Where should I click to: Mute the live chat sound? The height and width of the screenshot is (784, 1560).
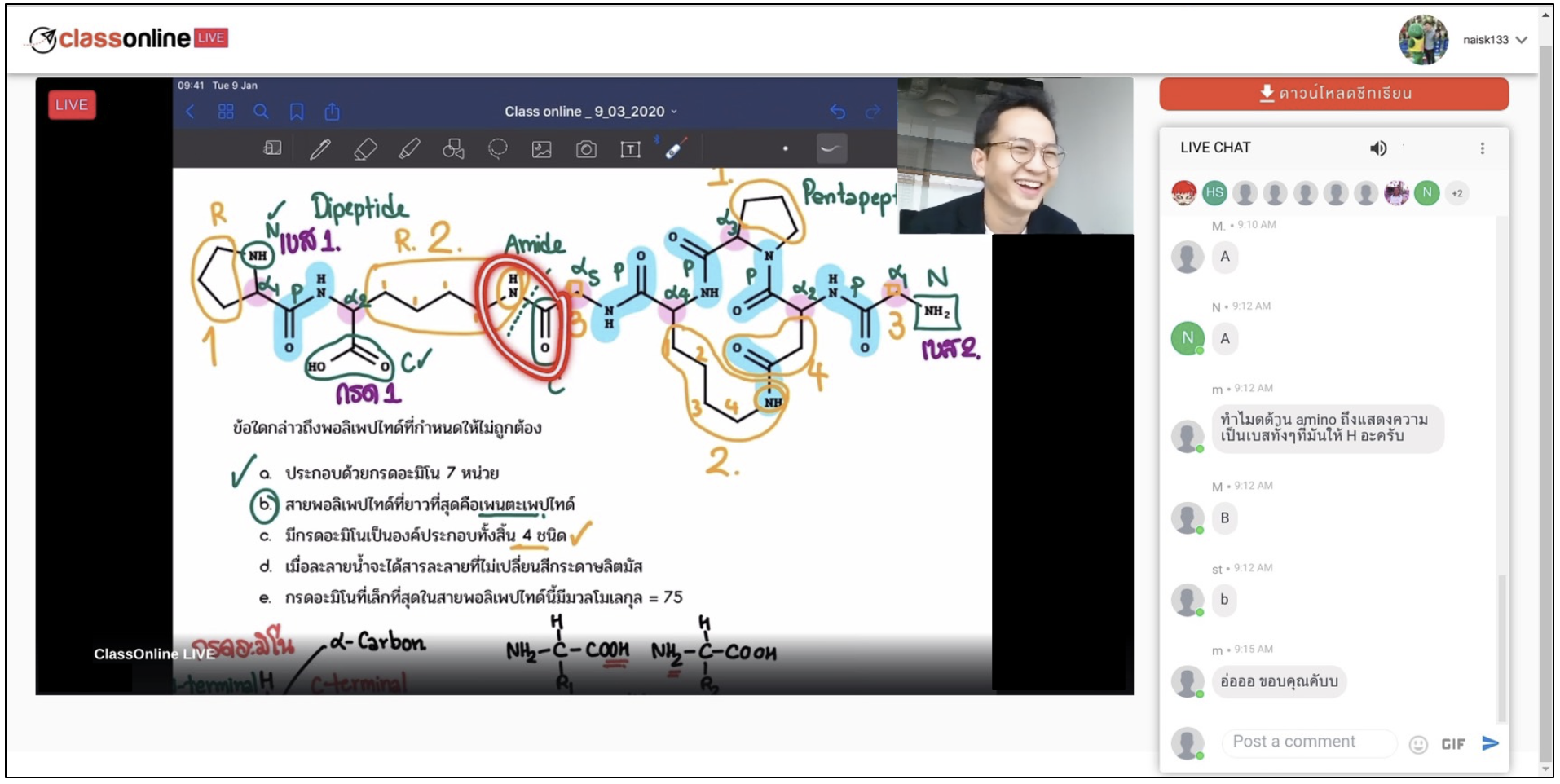[x=1377, y=148]
